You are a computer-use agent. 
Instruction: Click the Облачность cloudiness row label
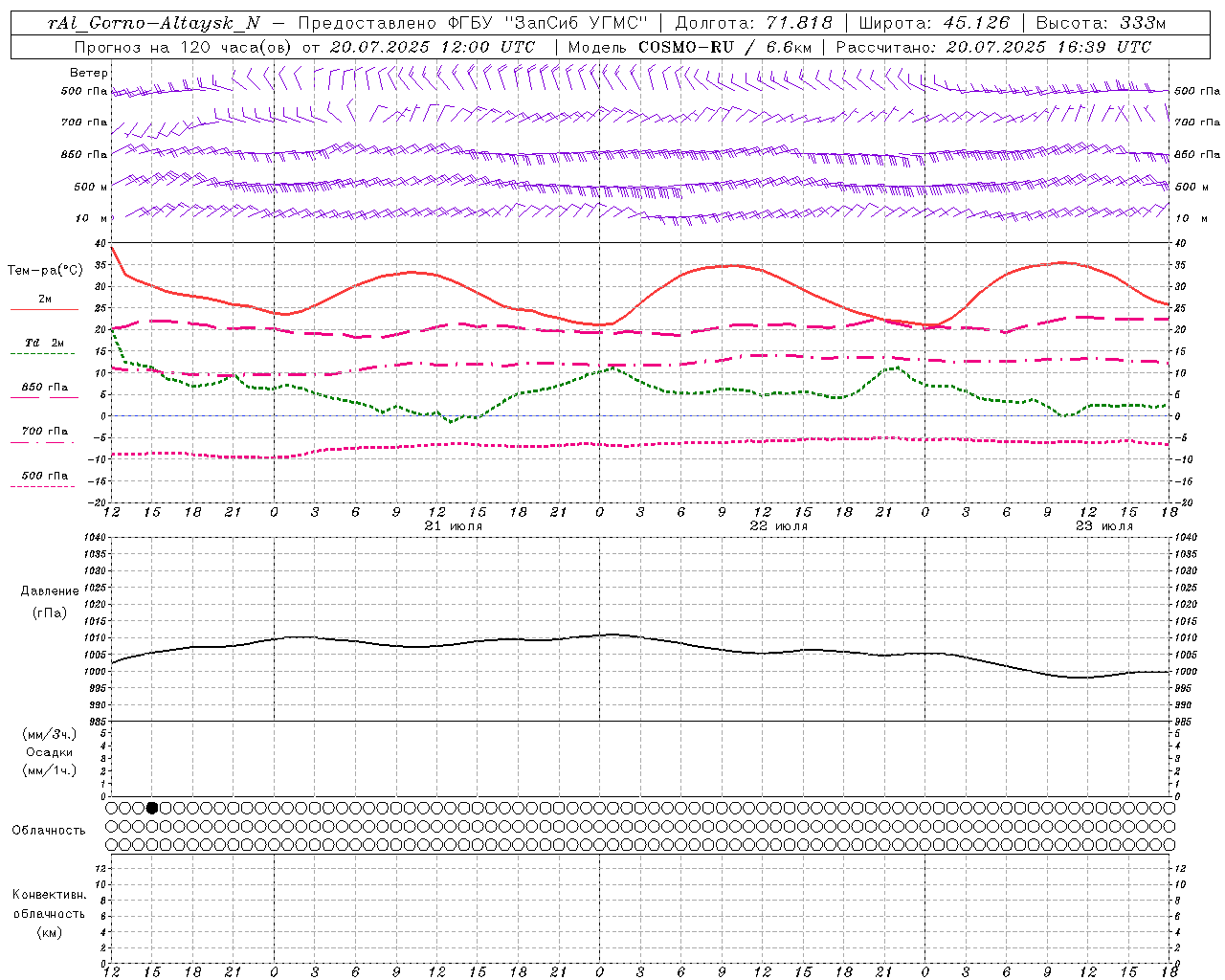coord(49,831)
